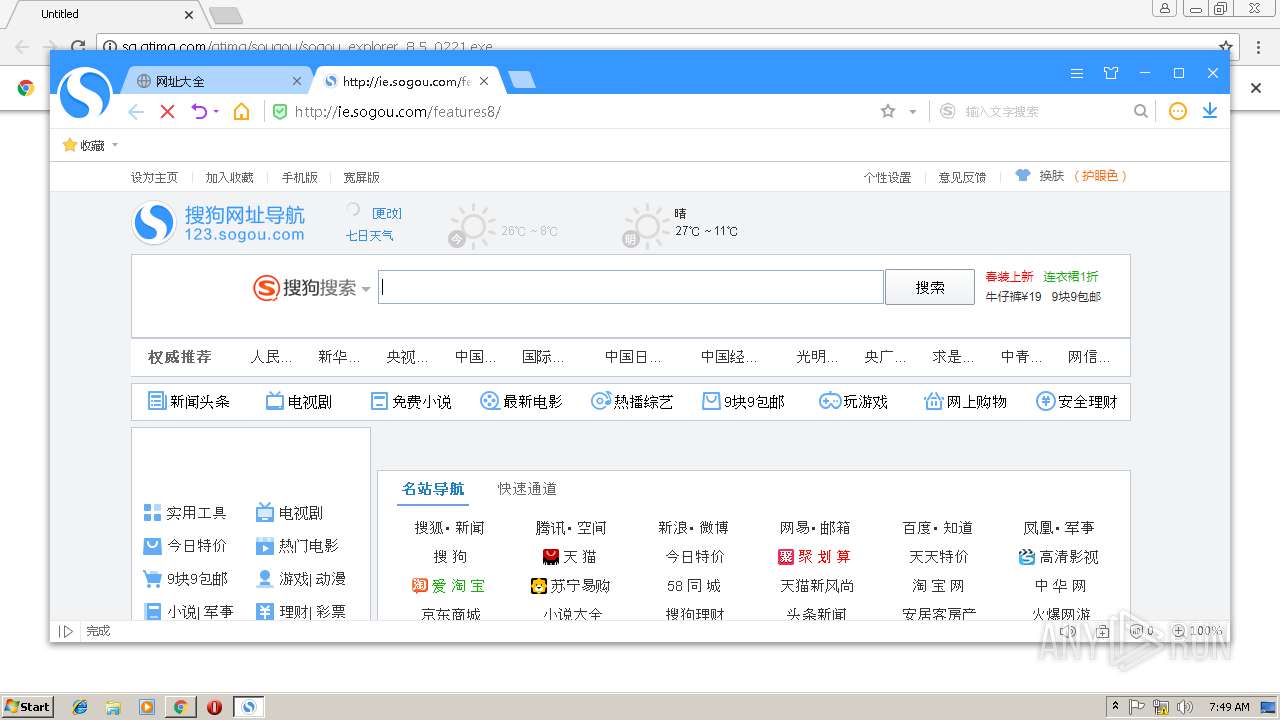This screenshot has height=720, width=1280.
Task: Click the purple undo-close-tab icon
Action: [200, 111]
